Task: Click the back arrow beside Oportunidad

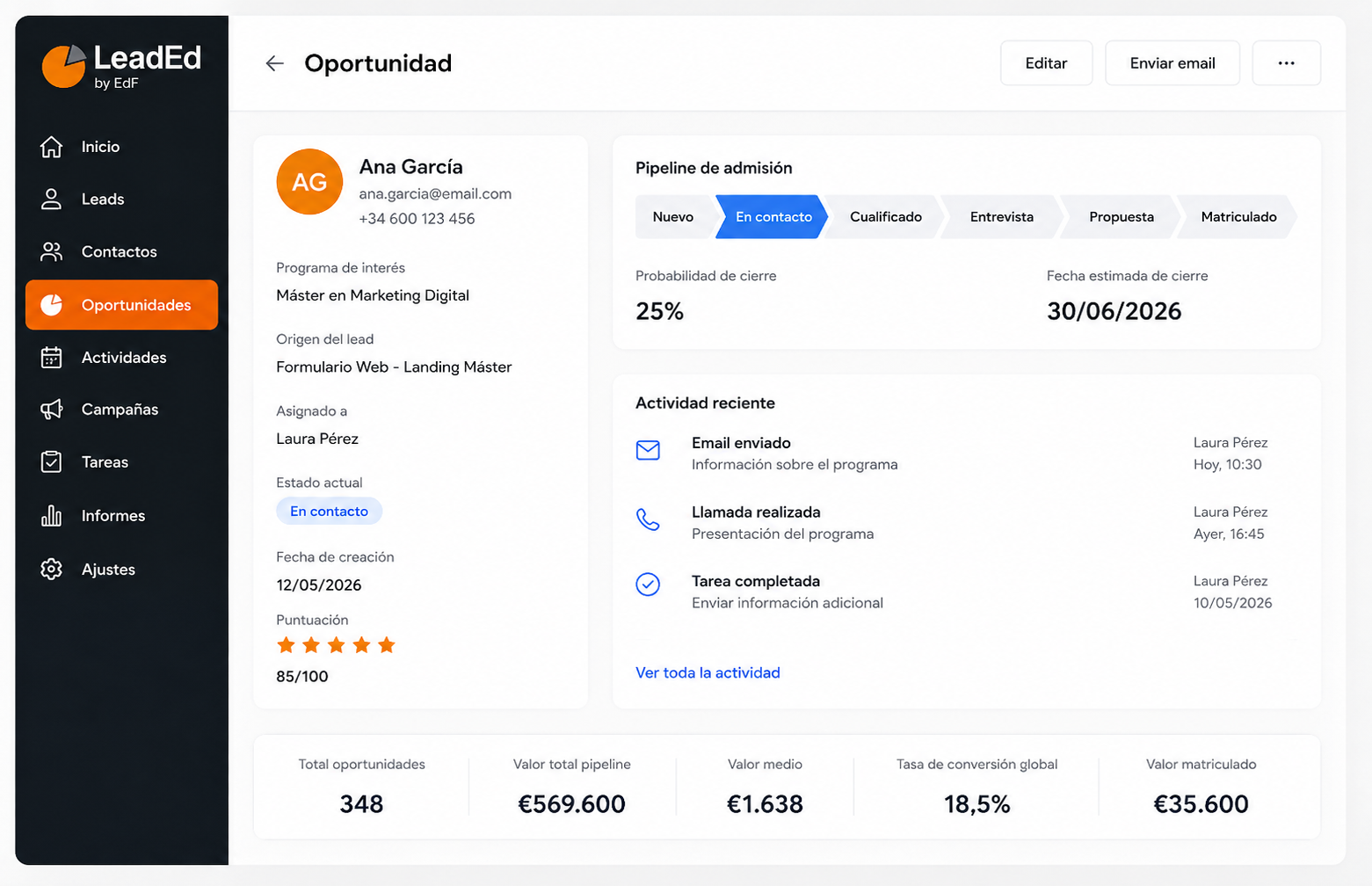Action: [275, 63]
